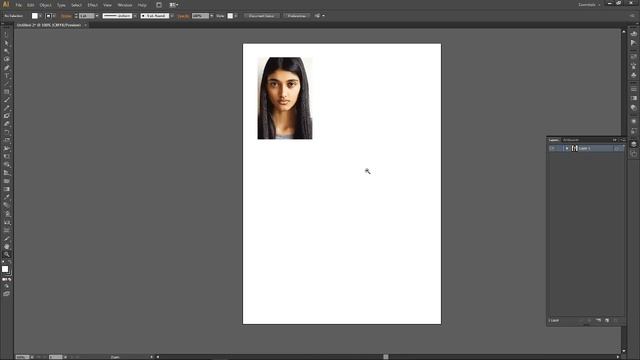Open Adobe Bridge from the menu bar
Screen dimensions: 640x360
pos(159,5)
